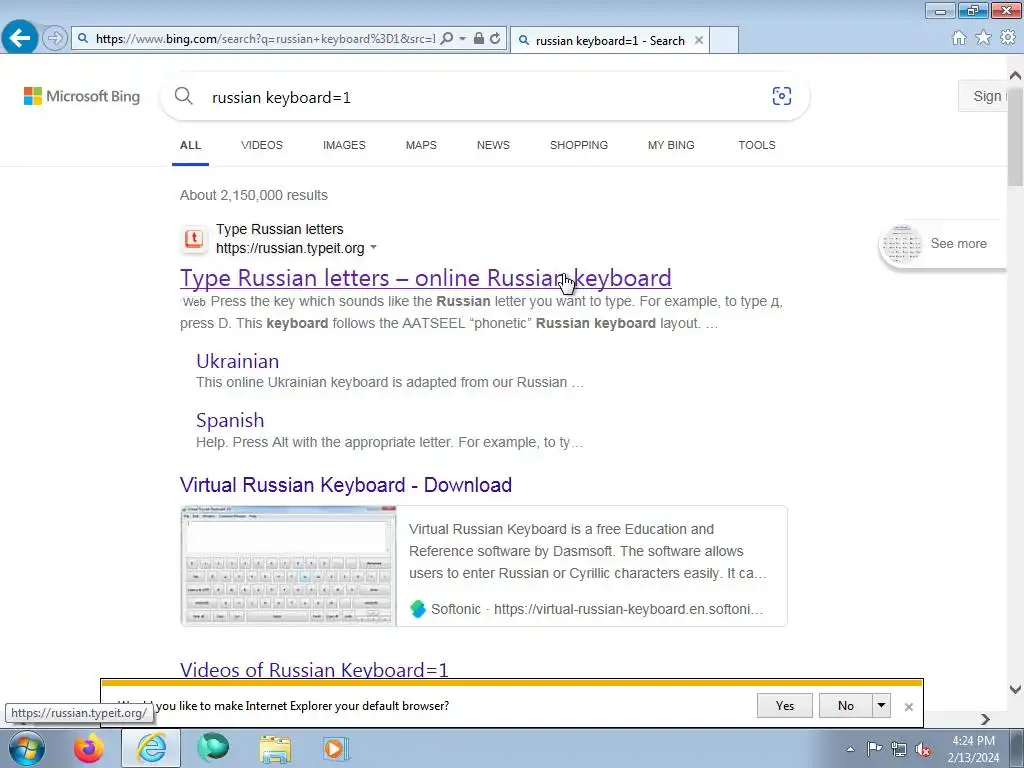Open the Internet Explorer Home icon

tap(959, 38)
